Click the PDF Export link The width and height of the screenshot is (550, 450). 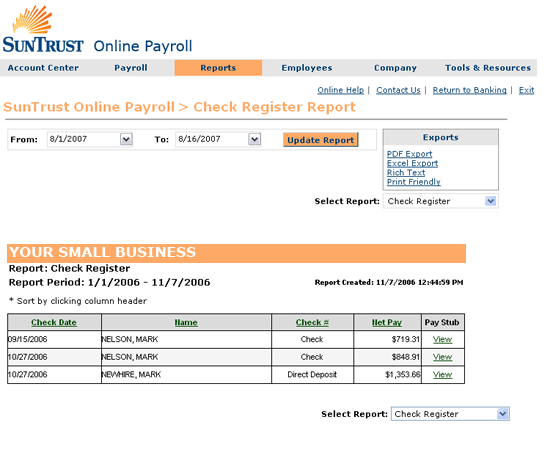click(409, 154)
